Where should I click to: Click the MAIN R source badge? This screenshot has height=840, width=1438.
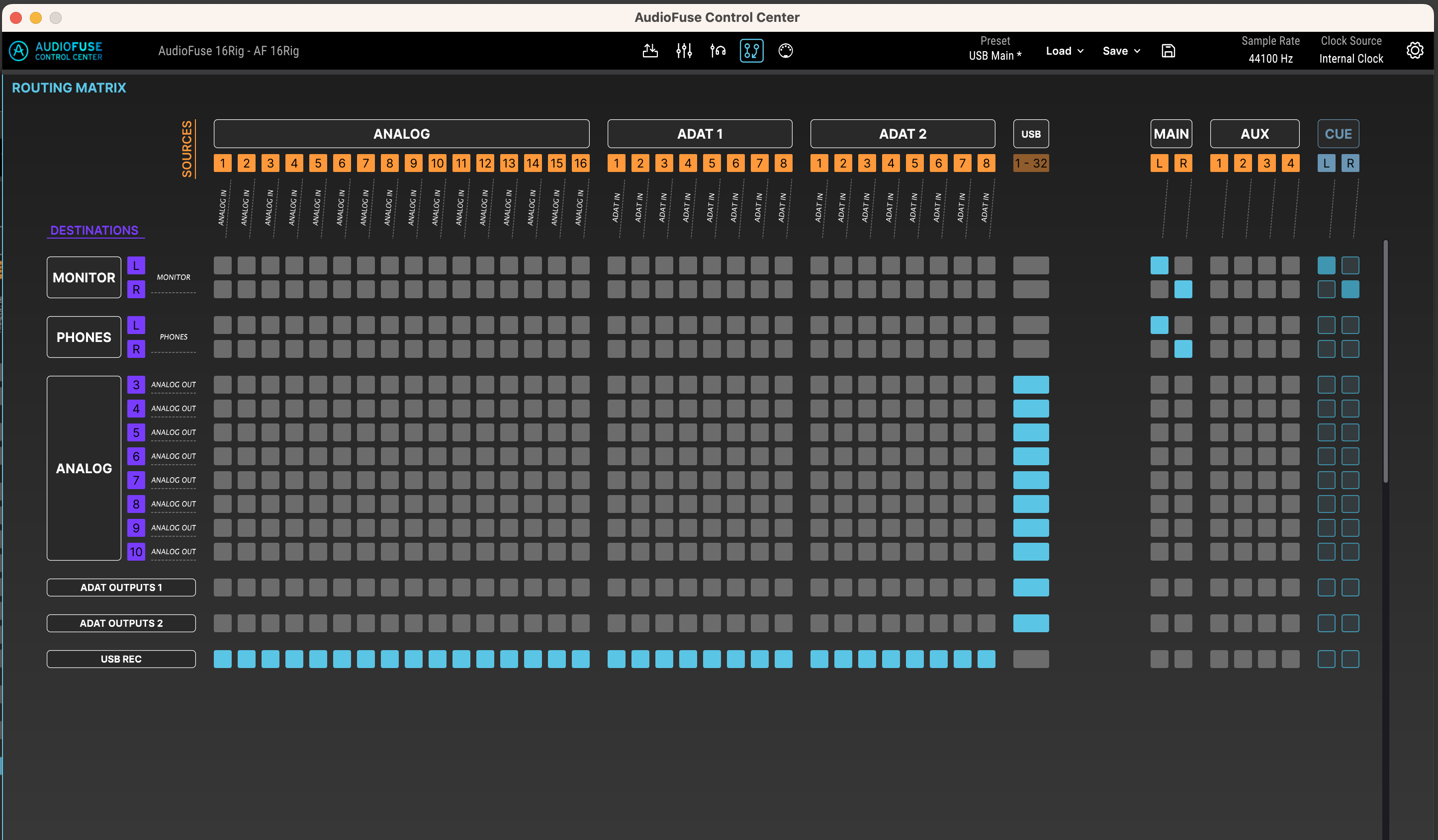[x=1183, y=163]
